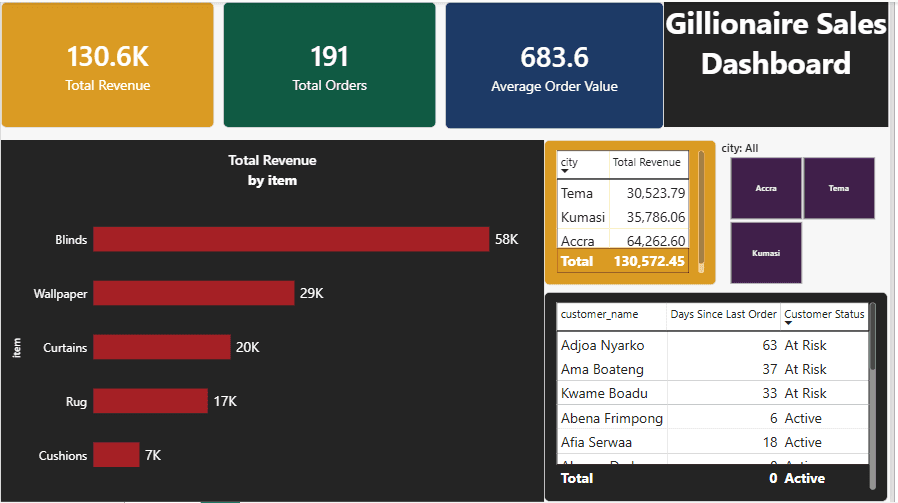Screen dimensions: 898x503
Task: Sort city table by city column header
Action: (583, 164)
